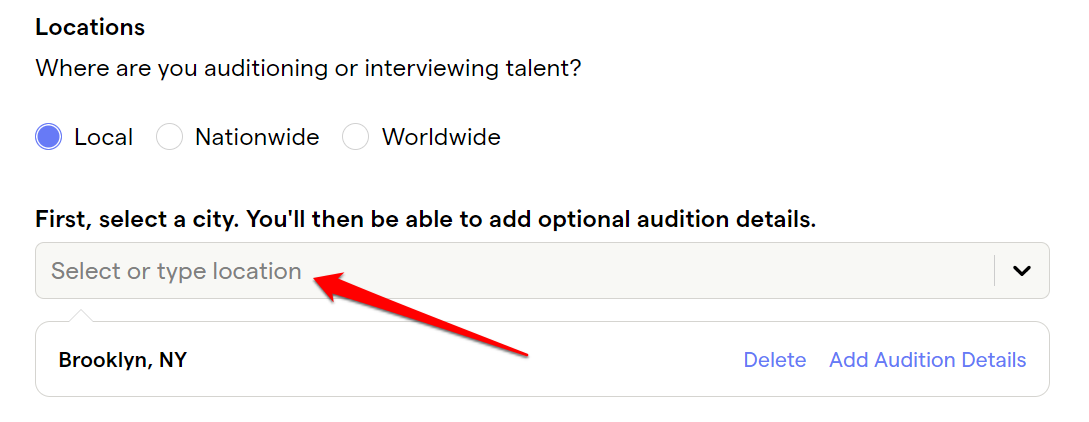Screen dimensions: 1089x422
Task: Click empty space inside Brooklyn location card
Action: [458, 360]
